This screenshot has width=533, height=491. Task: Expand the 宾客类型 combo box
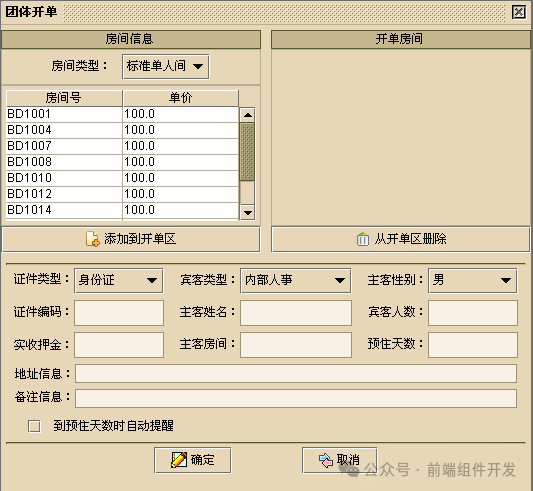pyautogui.click(x=296, y=281)
